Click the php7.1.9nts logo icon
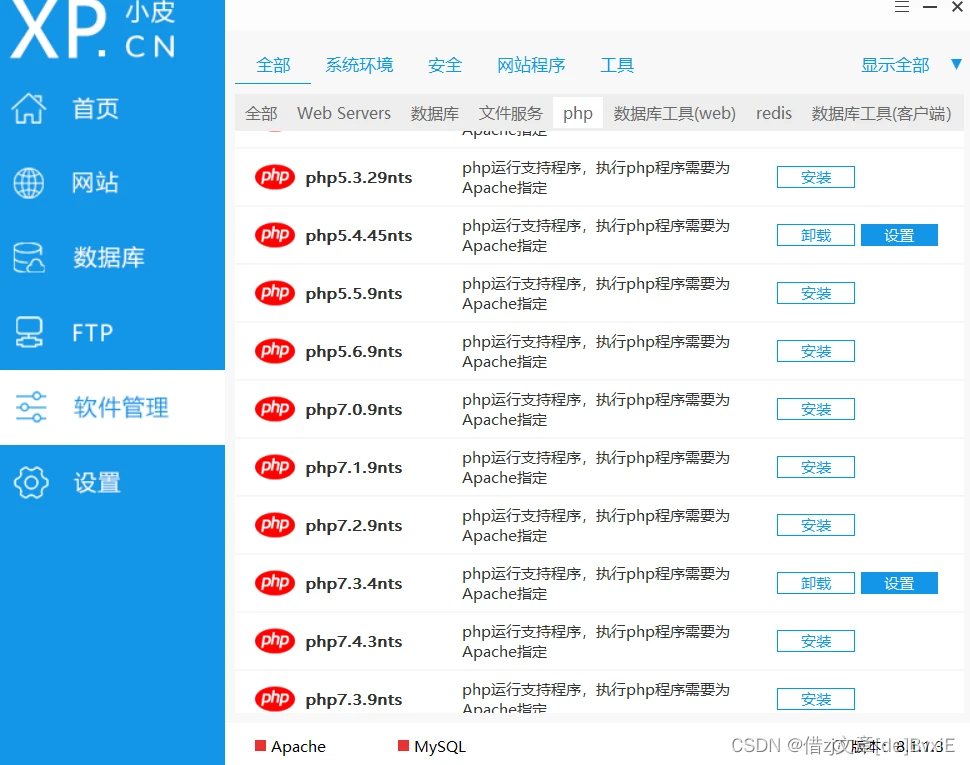 tap(275, 467)
